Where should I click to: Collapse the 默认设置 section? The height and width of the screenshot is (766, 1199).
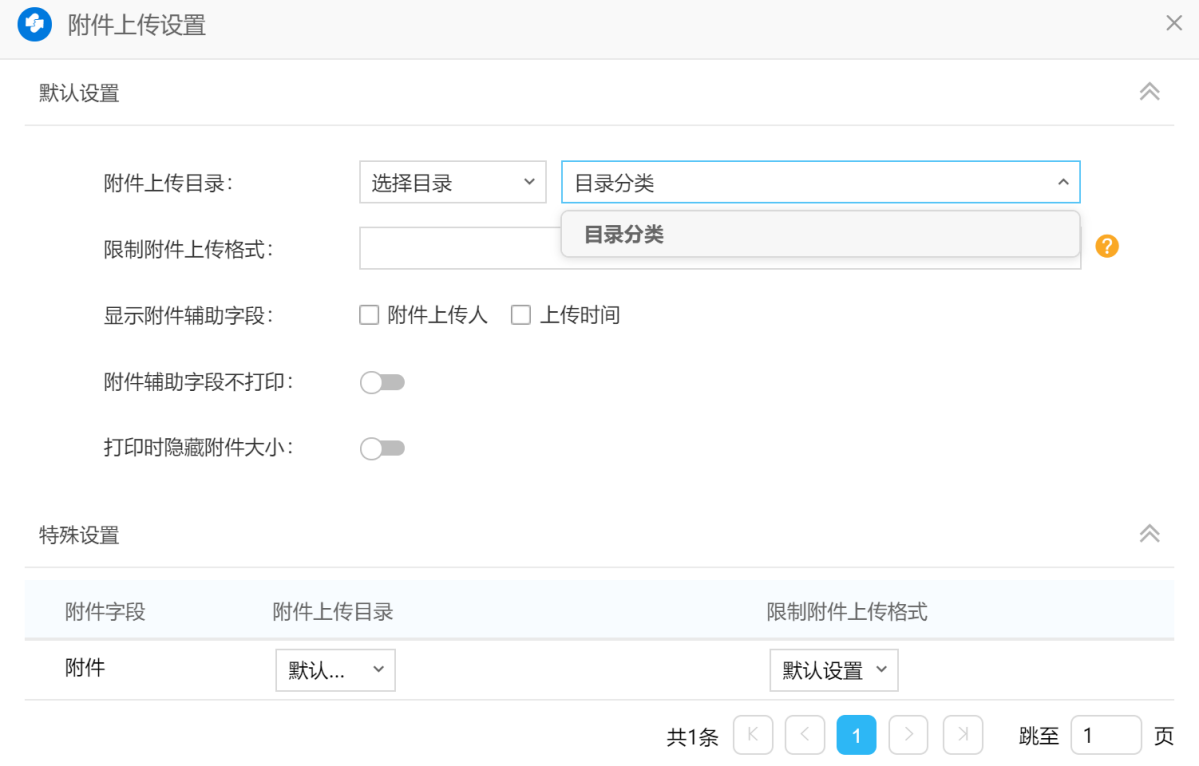[x=1149, y=92]
